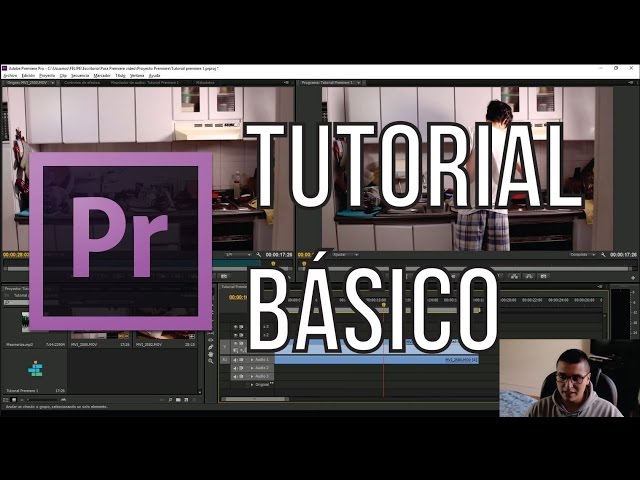Click timeline timecode field
The width and height of the screenshot is (640, 480).
pyautogui.click(x=239, y=298)
